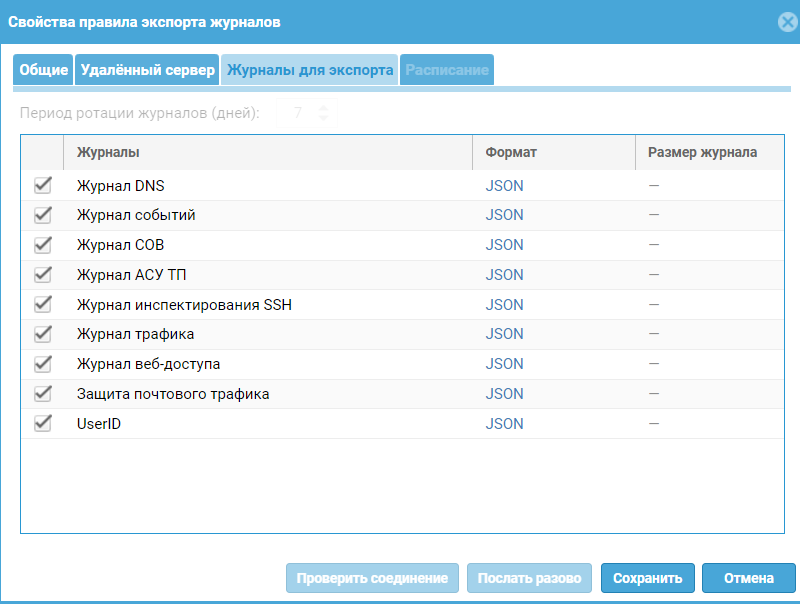Disable Защита почтового трафика export
Image resolution: width=800 pixels, height=604 pixels.
[42, 393]
